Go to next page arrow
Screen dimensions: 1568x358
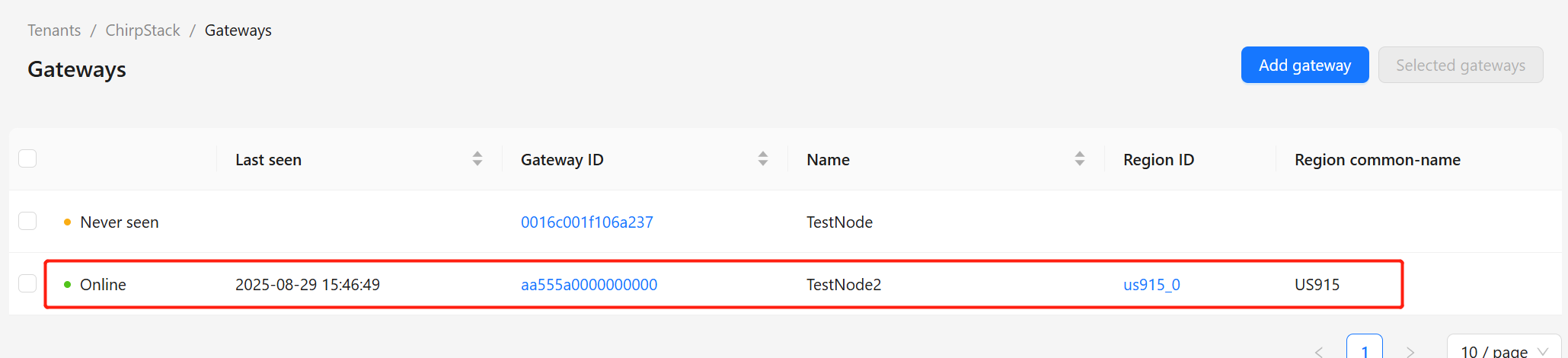pyautogui.click(x=1410, y=351)
